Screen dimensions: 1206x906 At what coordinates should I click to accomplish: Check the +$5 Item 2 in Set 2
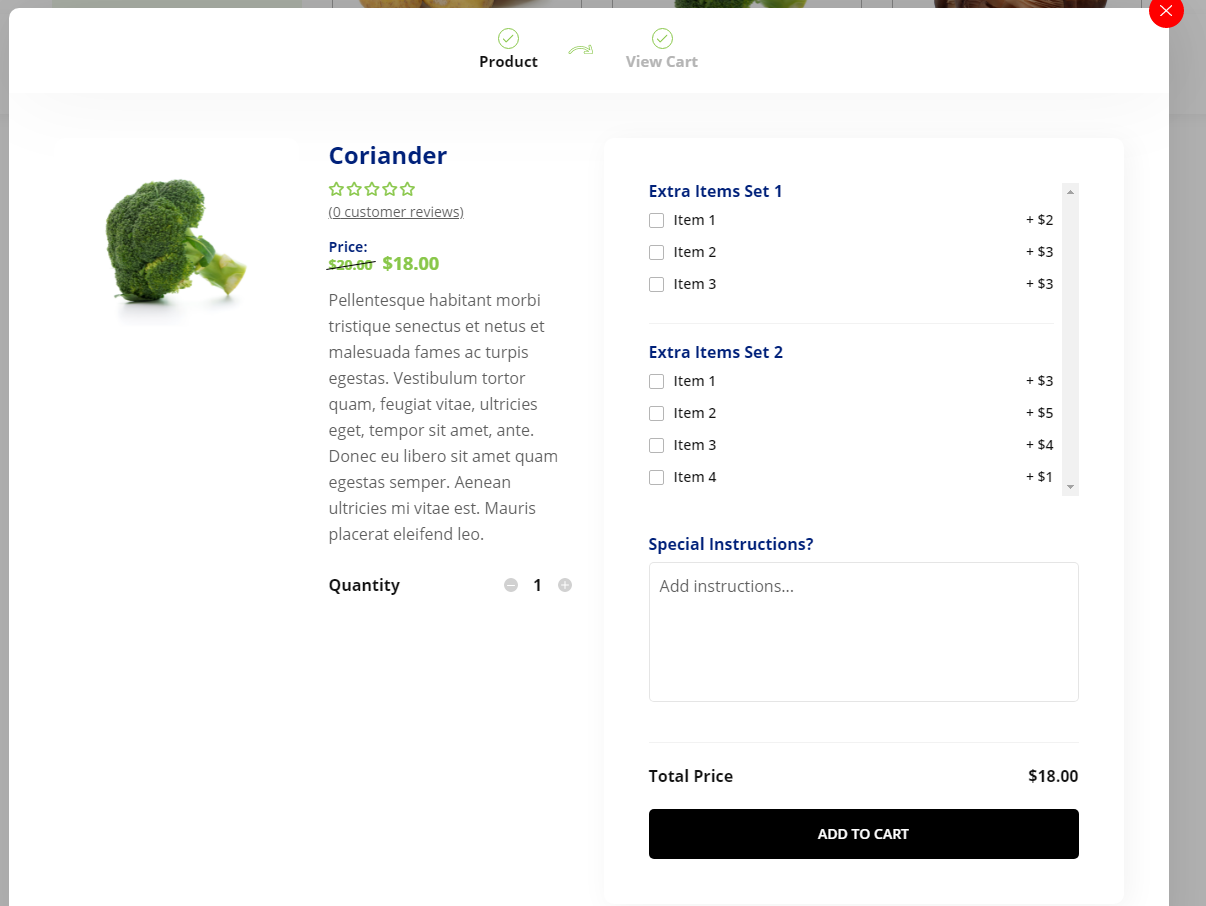tap(657, 413)
